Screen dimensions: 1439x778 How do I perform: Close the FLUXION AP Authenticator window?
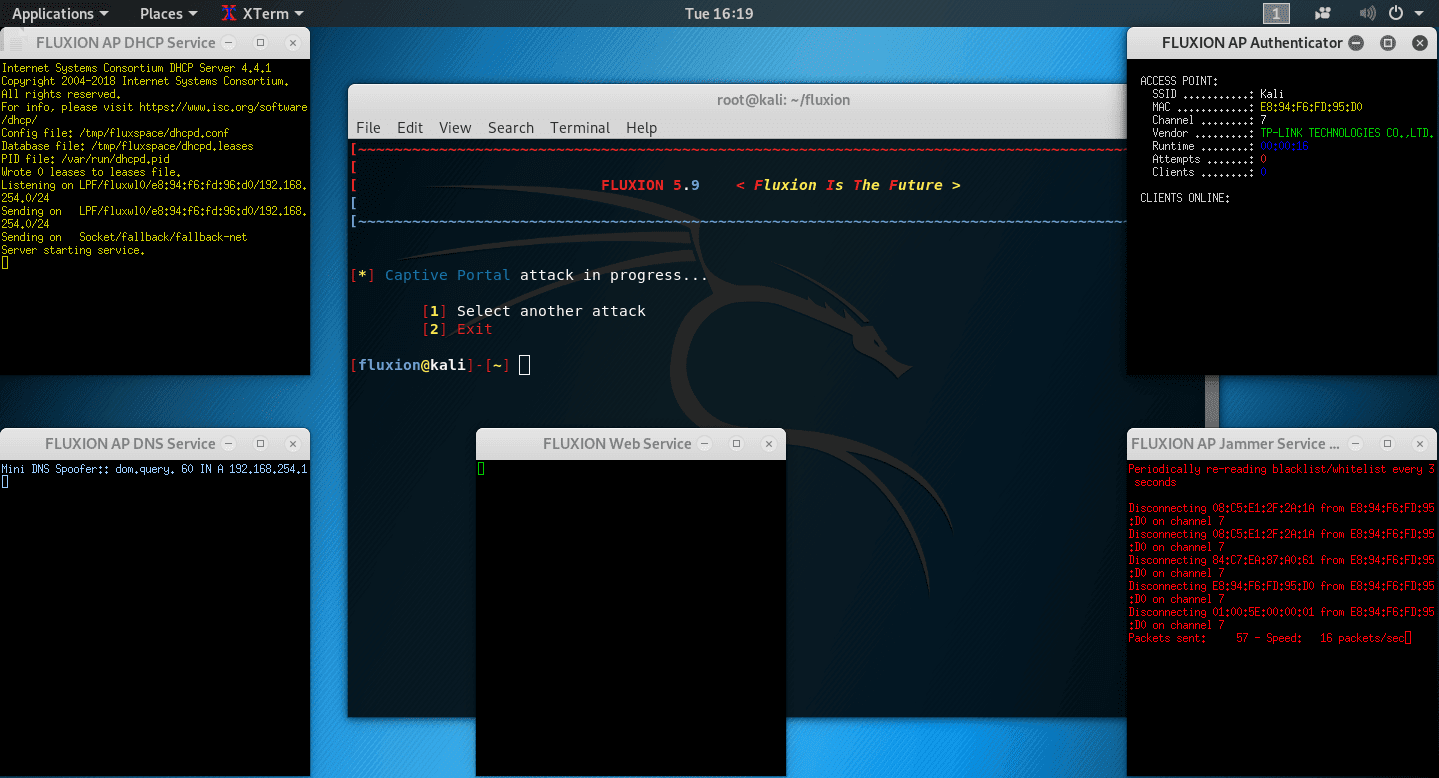1419,43
